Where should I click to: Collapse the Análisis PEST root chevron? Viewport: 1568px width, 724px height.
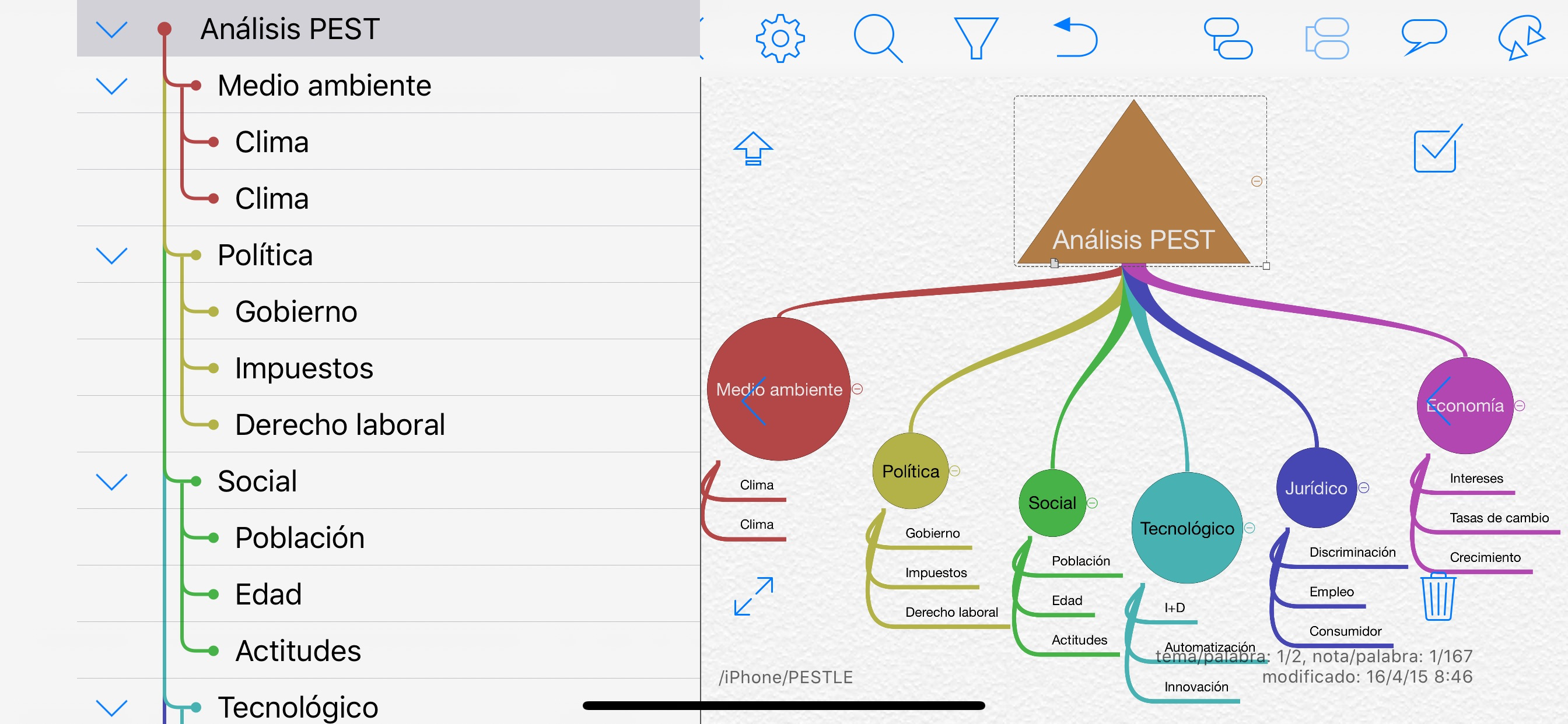click(112, 29)
